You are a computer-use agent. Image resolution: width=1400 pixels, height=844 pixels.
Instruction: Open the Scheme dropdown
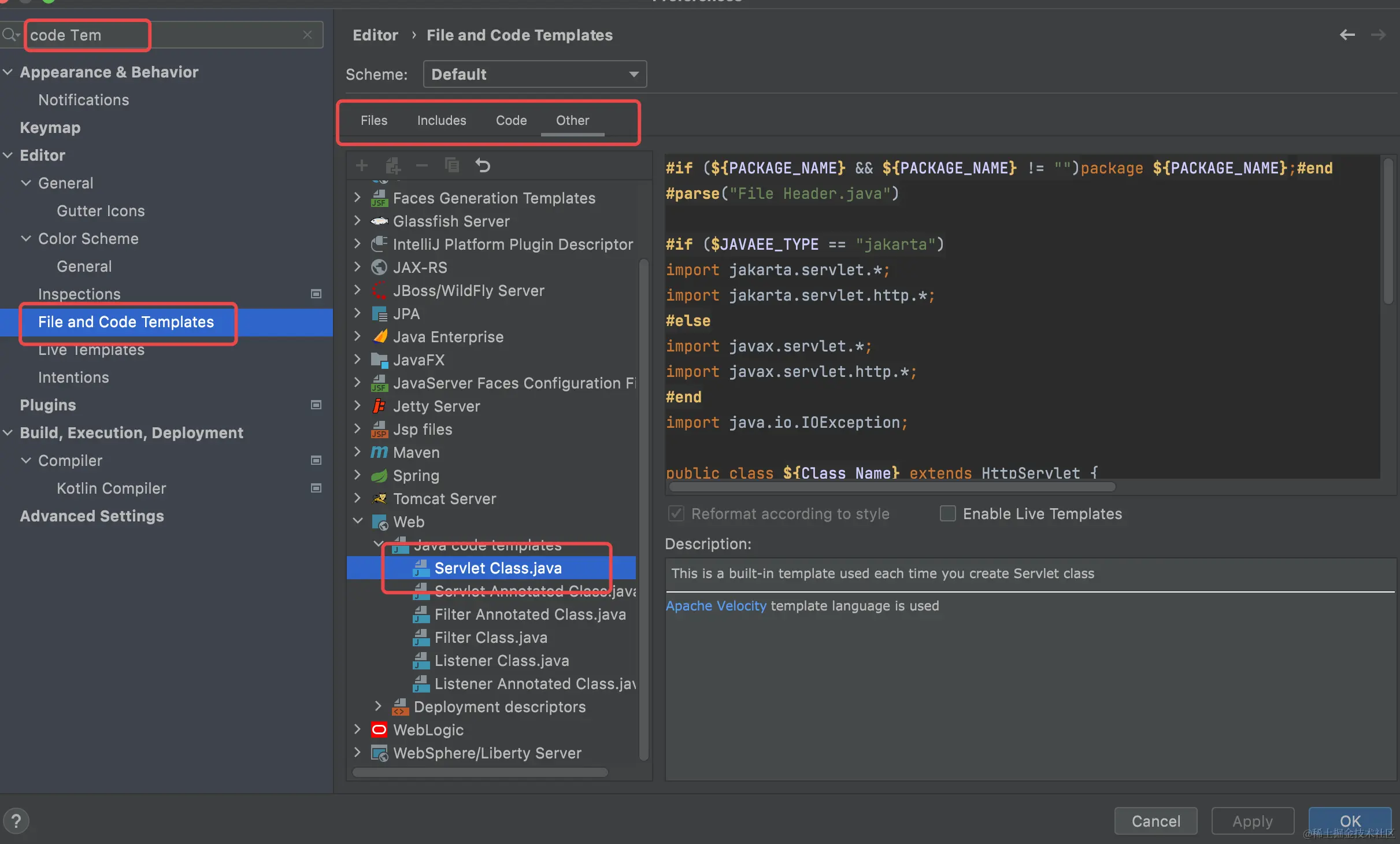[x=535, y=74]
